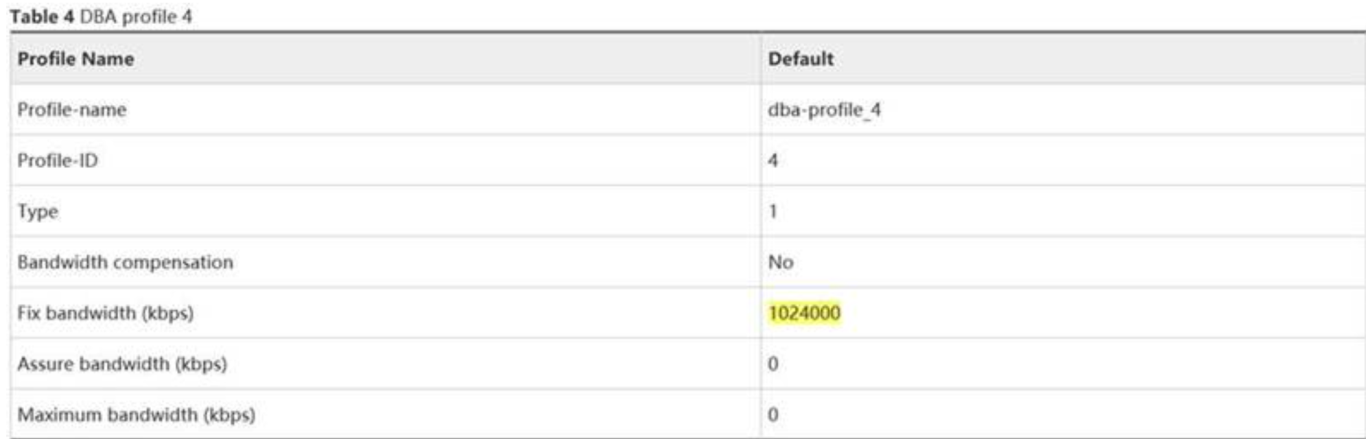
Task: Select the "No" value for Bandwidth compensation
Action: click(778, 262)
